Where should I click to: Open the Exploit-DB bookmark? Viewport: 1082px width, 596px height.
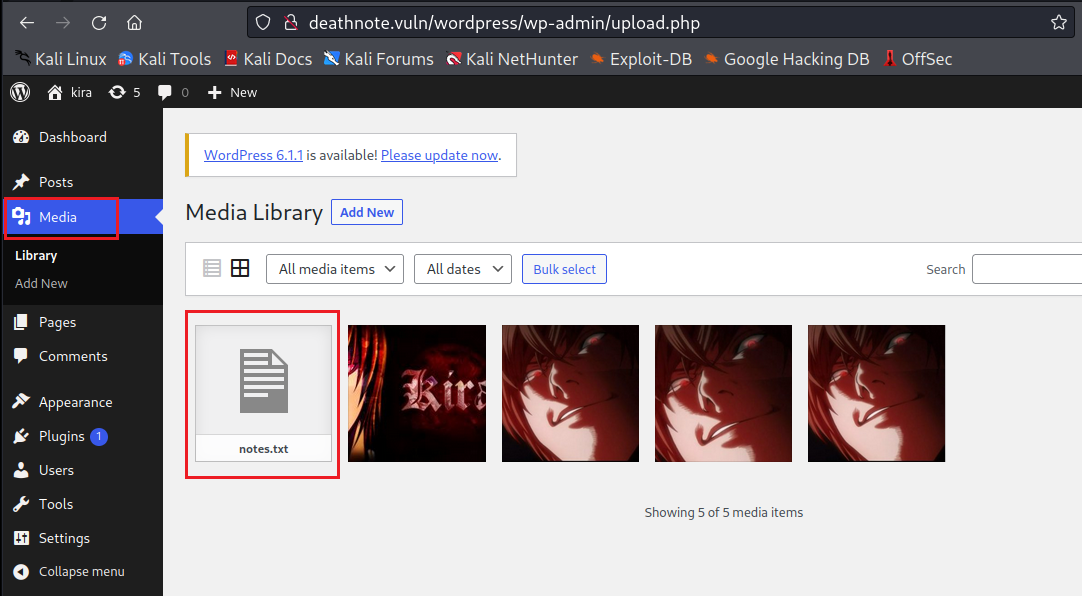pyautogui.click(x=641, y=59)
